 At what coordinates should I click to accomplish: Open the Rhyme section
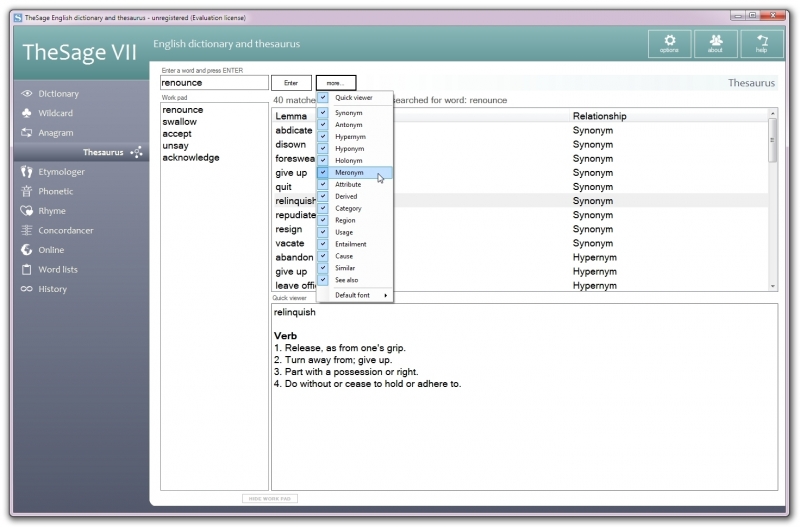[52, 211]
